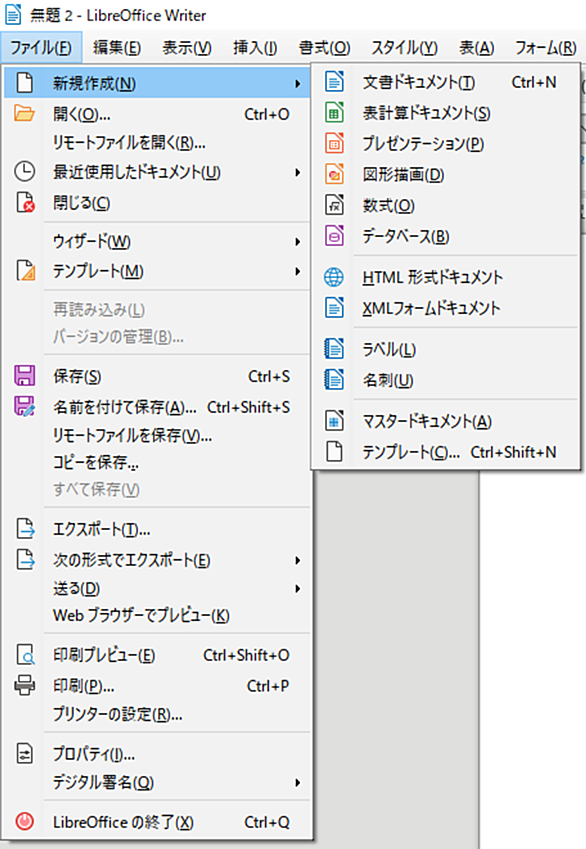Viewport: 586px width, 849px height.
Task: Open the ファイル(F) menu
Action: [41, 48]
